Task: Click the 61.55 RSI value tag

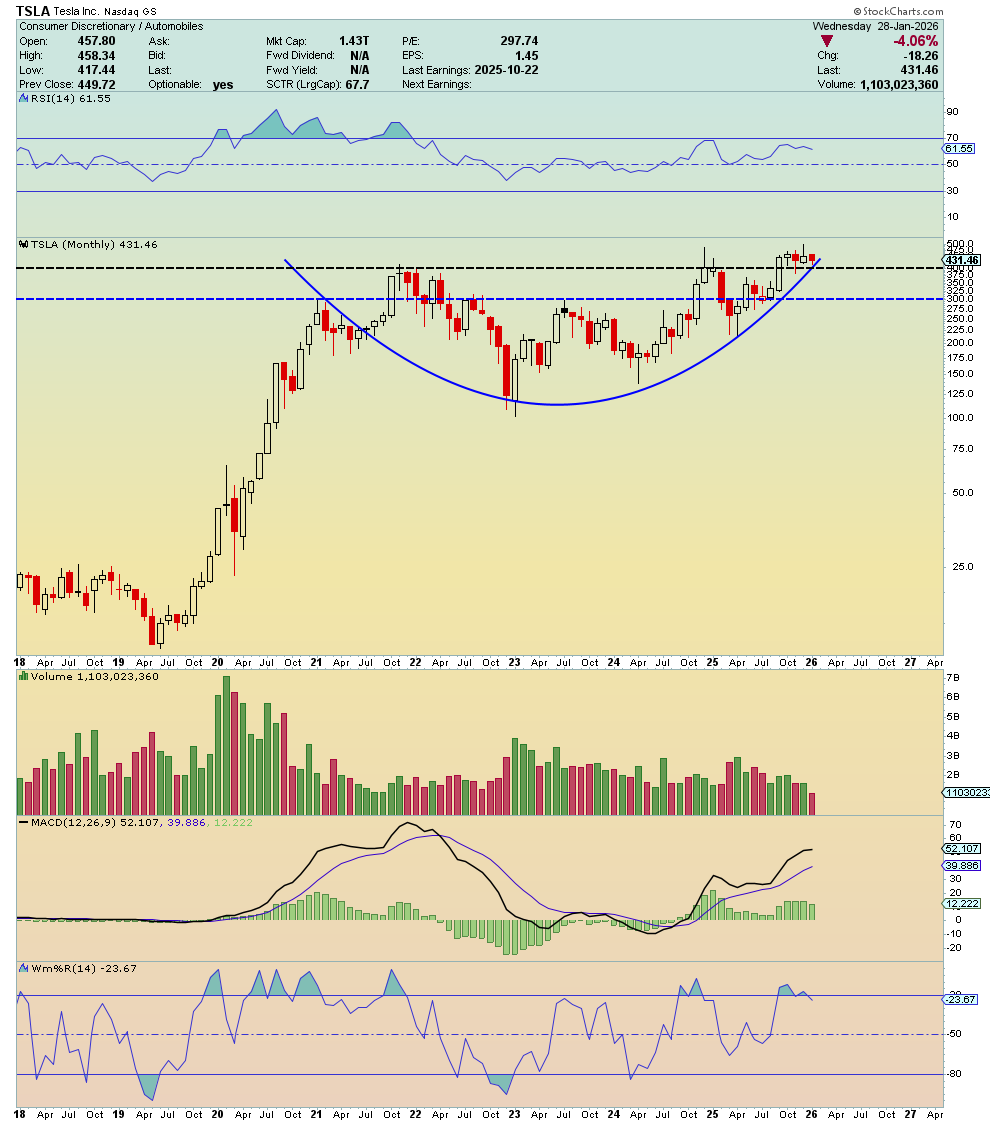Action: pos(959,147)
